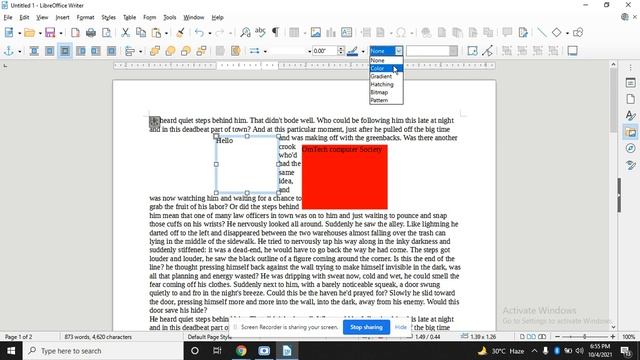Click the zoom slider in status bar

coord(584,337)
